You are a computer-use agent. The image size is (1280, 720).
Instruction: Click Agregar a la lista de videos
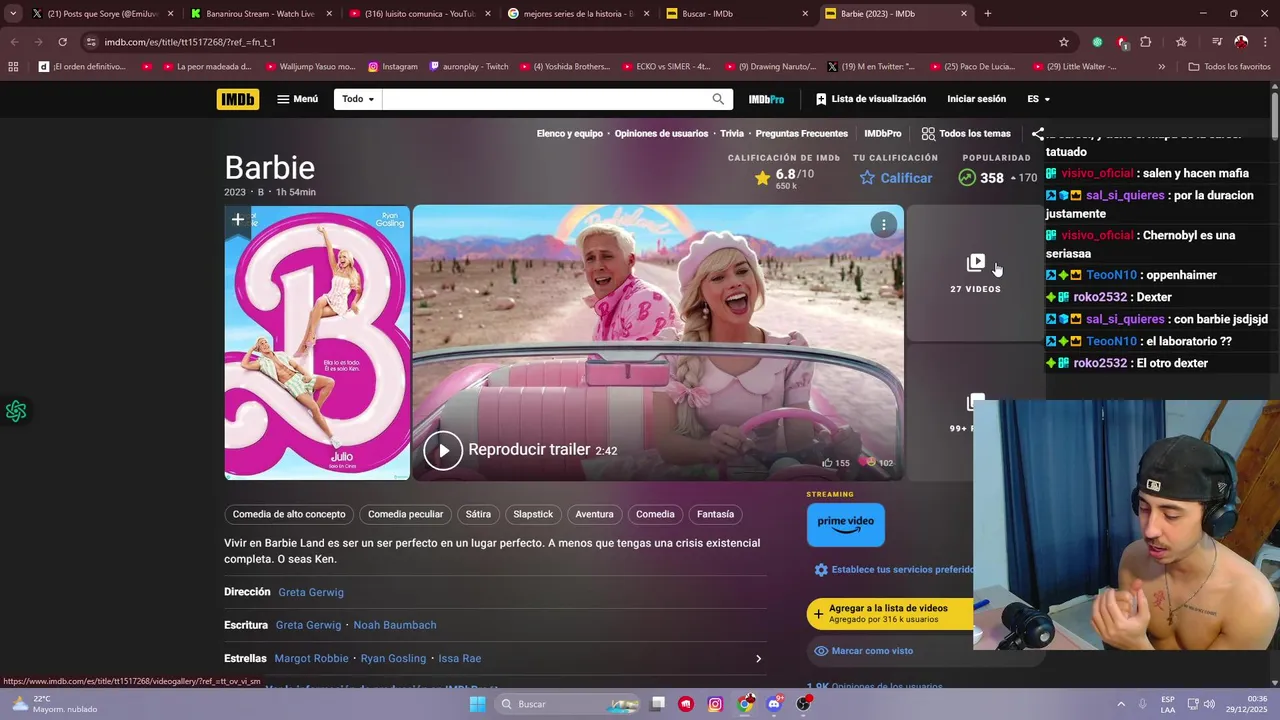click(x=890, y=613)
